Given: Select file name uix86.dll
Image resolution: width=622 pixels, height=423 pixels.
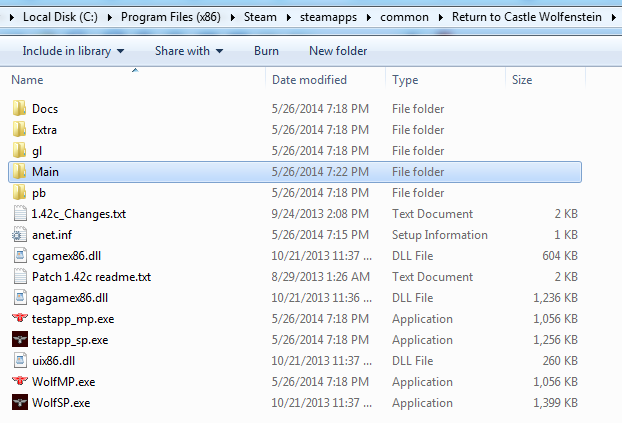Looking at the screenshot, I should 54,361.
